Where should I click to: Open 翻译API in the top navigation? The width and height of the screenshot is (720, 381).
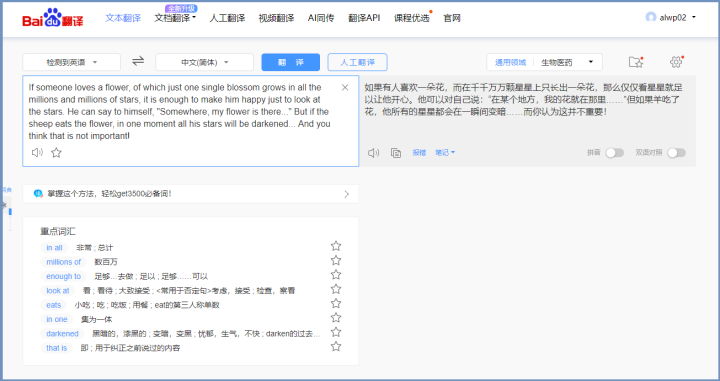(364, 18)
